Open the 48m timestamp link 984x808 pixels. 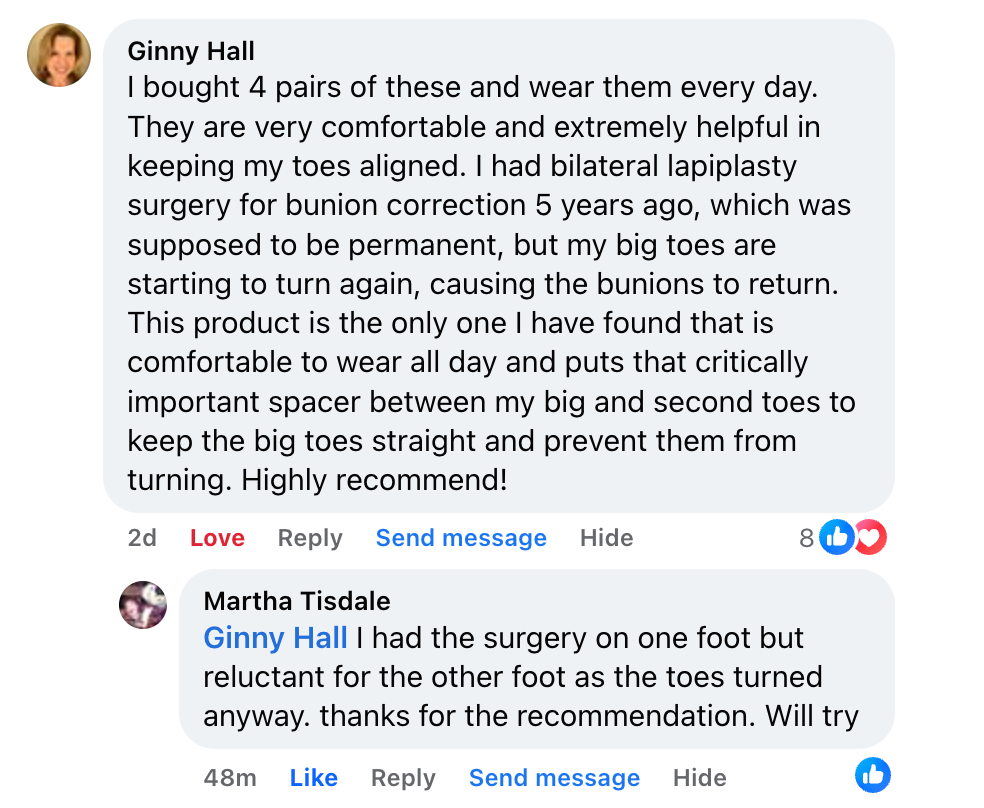click(229, 778)
